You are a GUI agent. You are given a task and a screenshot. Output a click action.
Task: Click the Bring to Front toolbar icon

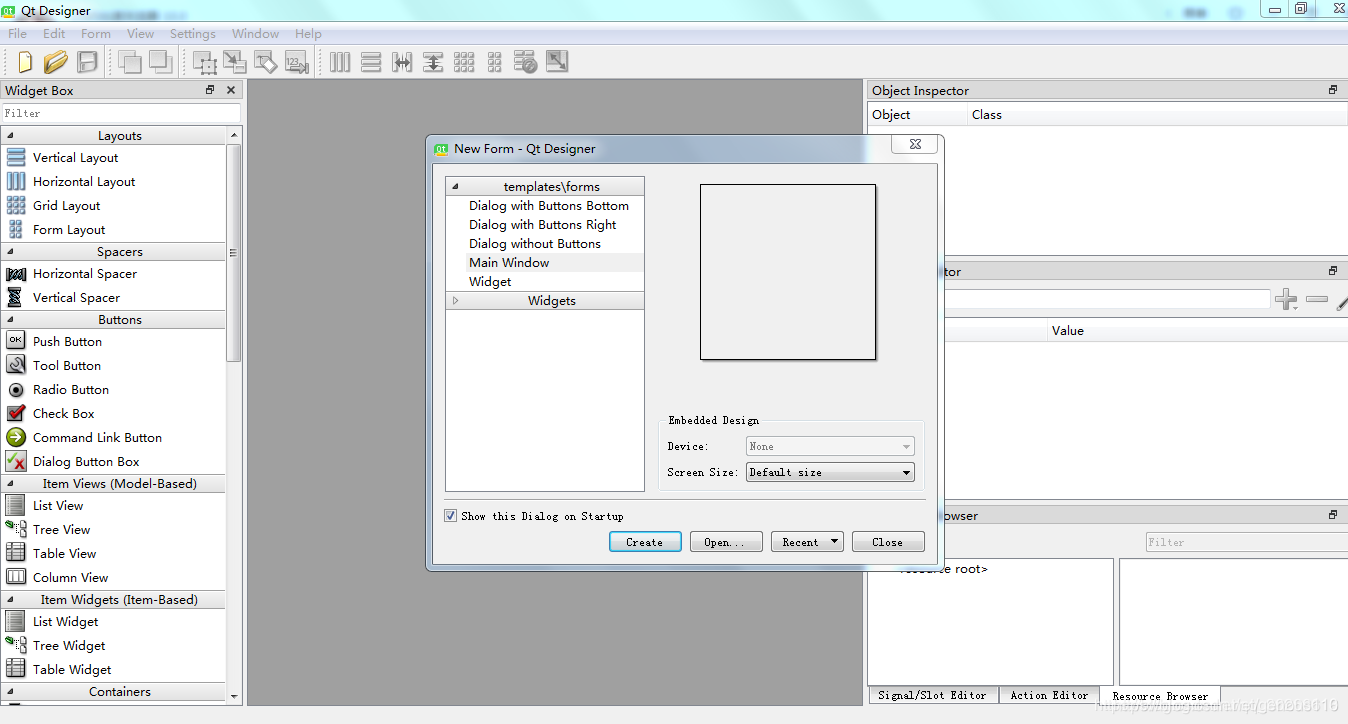160,62
